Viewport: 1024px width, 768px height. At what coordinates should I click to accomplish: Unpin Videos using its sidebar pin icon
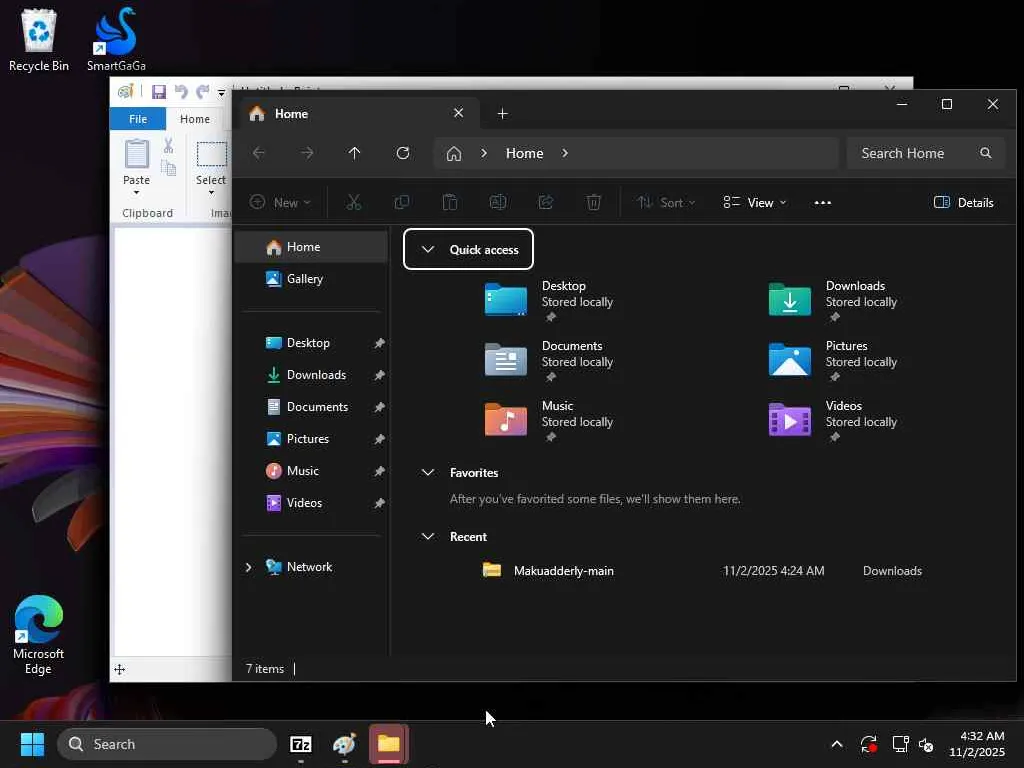click(379, 503)
